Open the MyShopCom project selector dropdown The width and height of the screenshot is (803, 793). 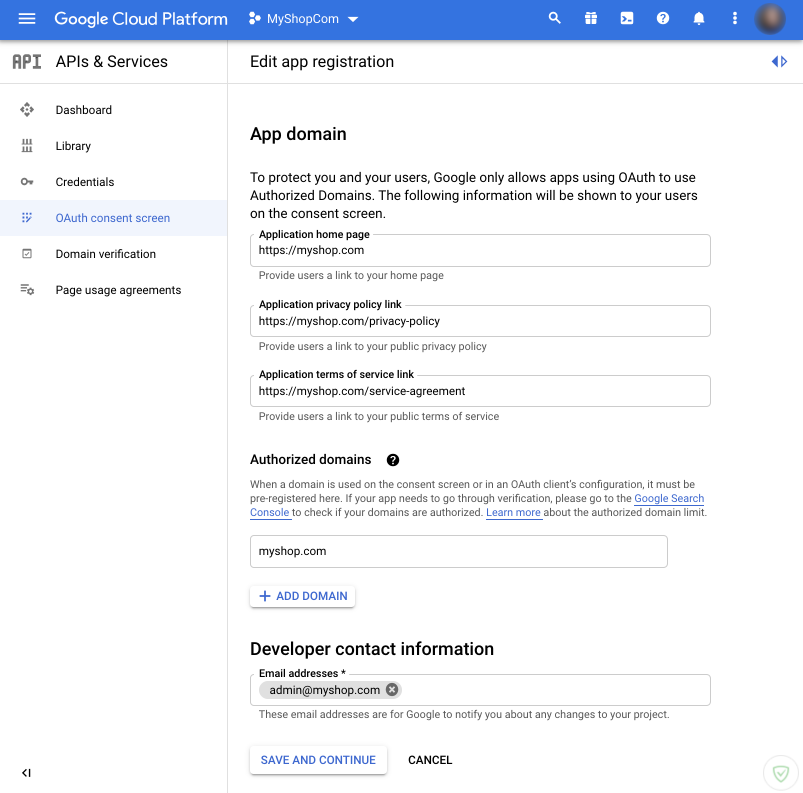pos(303,19)
